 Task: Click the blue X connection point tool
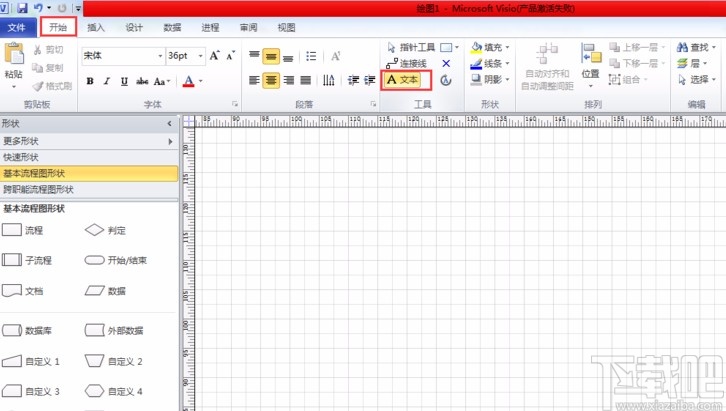pos(446,63)
